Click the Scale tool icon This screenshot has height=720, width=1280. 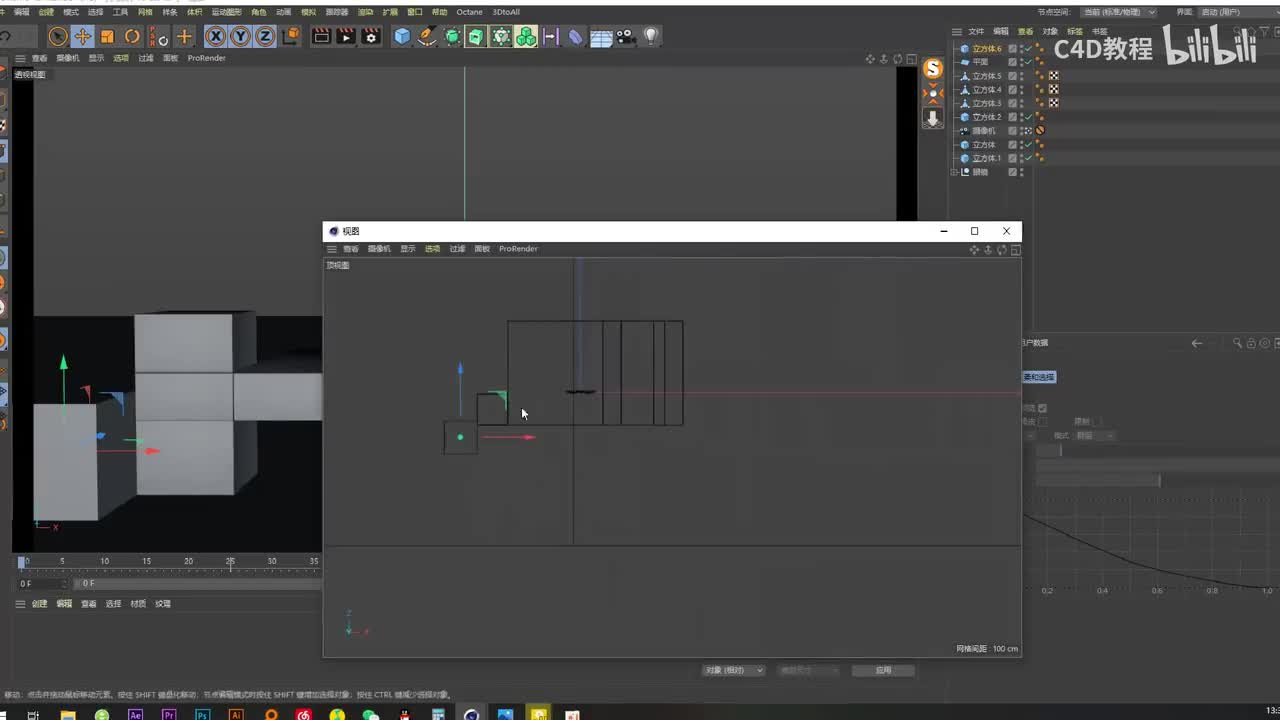pos(107,37)
